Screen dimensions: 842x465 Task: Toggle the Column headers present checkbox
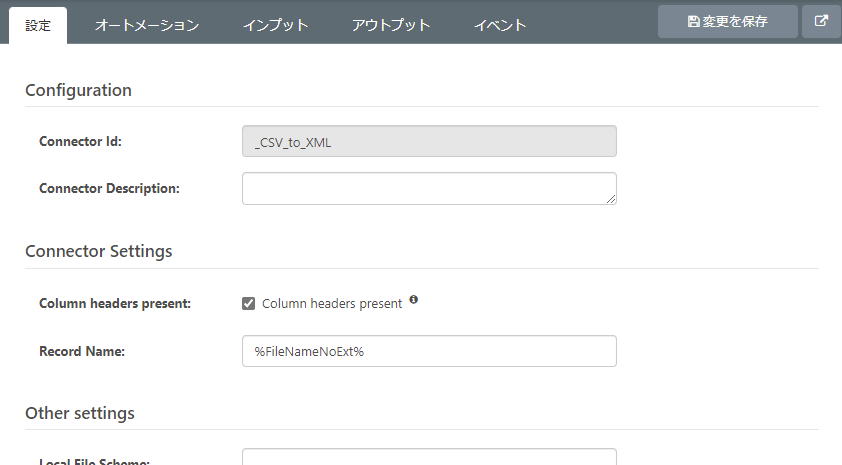point(249,303)
